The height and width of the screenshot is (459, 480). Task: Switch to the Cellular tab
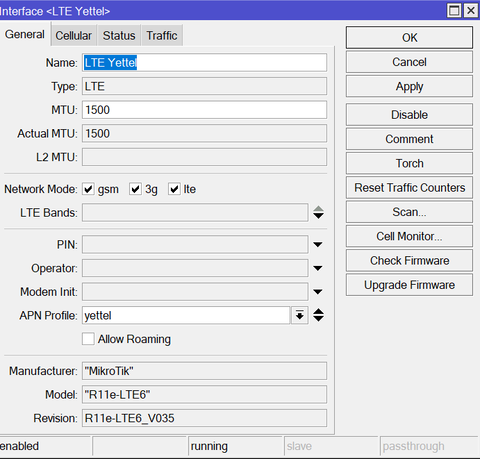click(73, 35)
